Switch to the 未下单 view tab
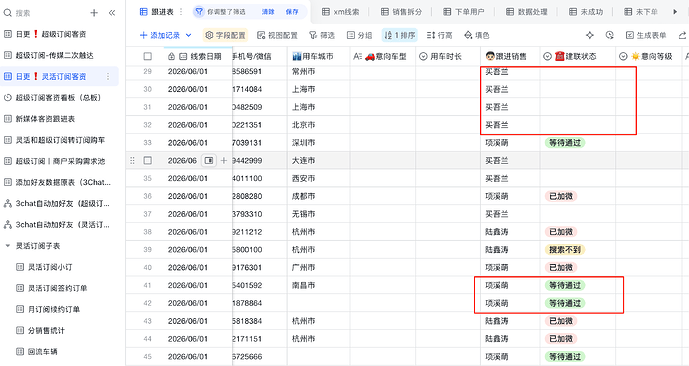 point(641,12)
